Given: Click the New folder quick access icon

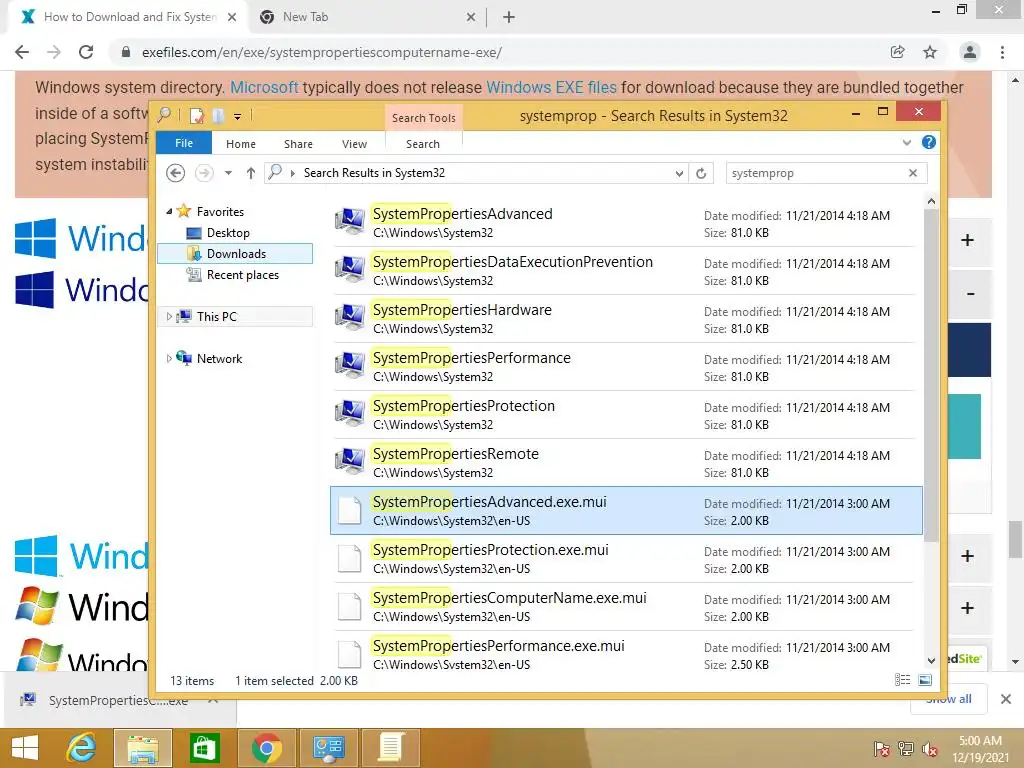Looking at the screenshot, I should coord(219,116).
